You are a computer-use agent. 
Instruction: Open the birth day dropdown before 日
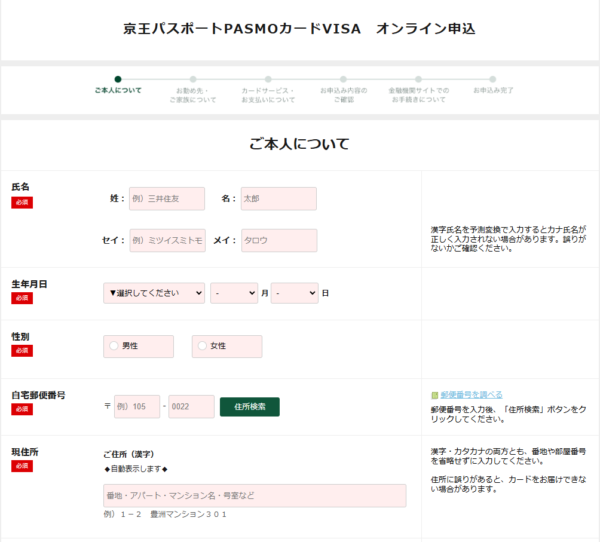[294, 293]
